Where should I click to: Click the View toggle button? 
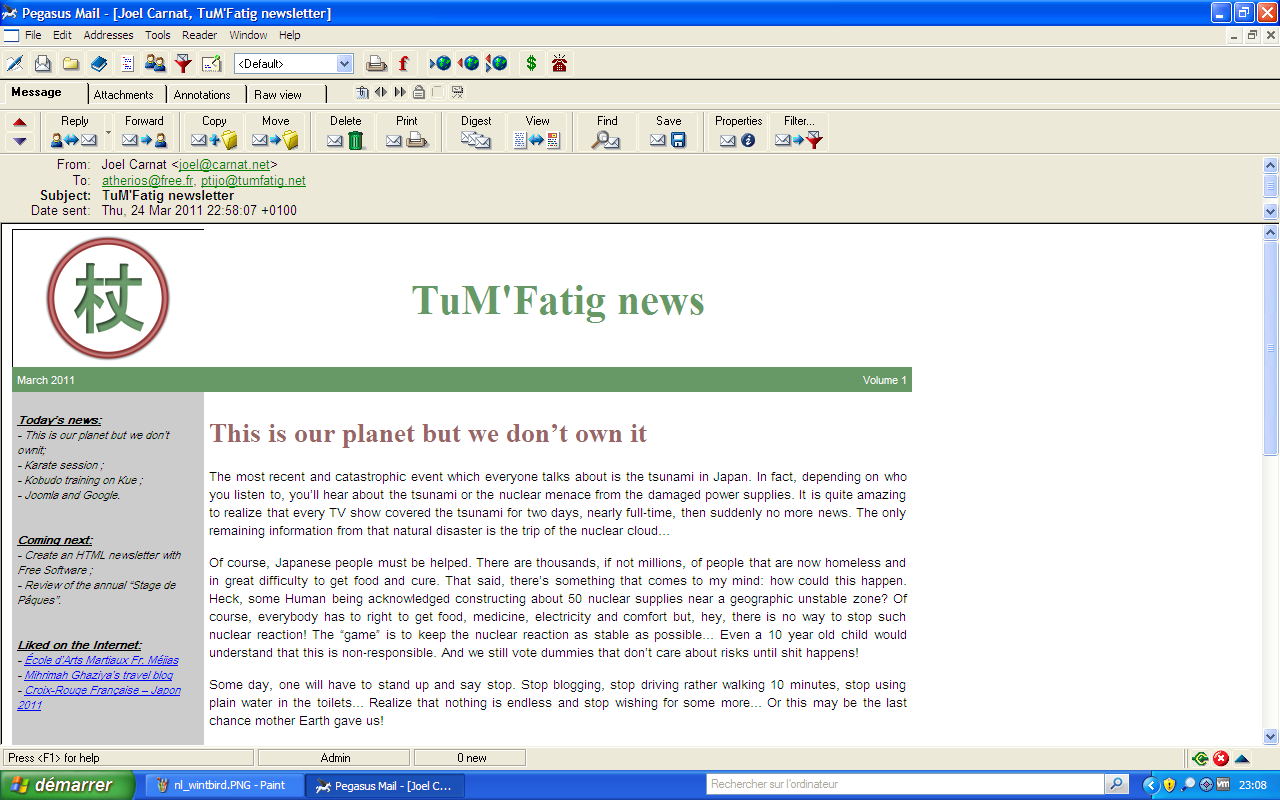point(537,131)
